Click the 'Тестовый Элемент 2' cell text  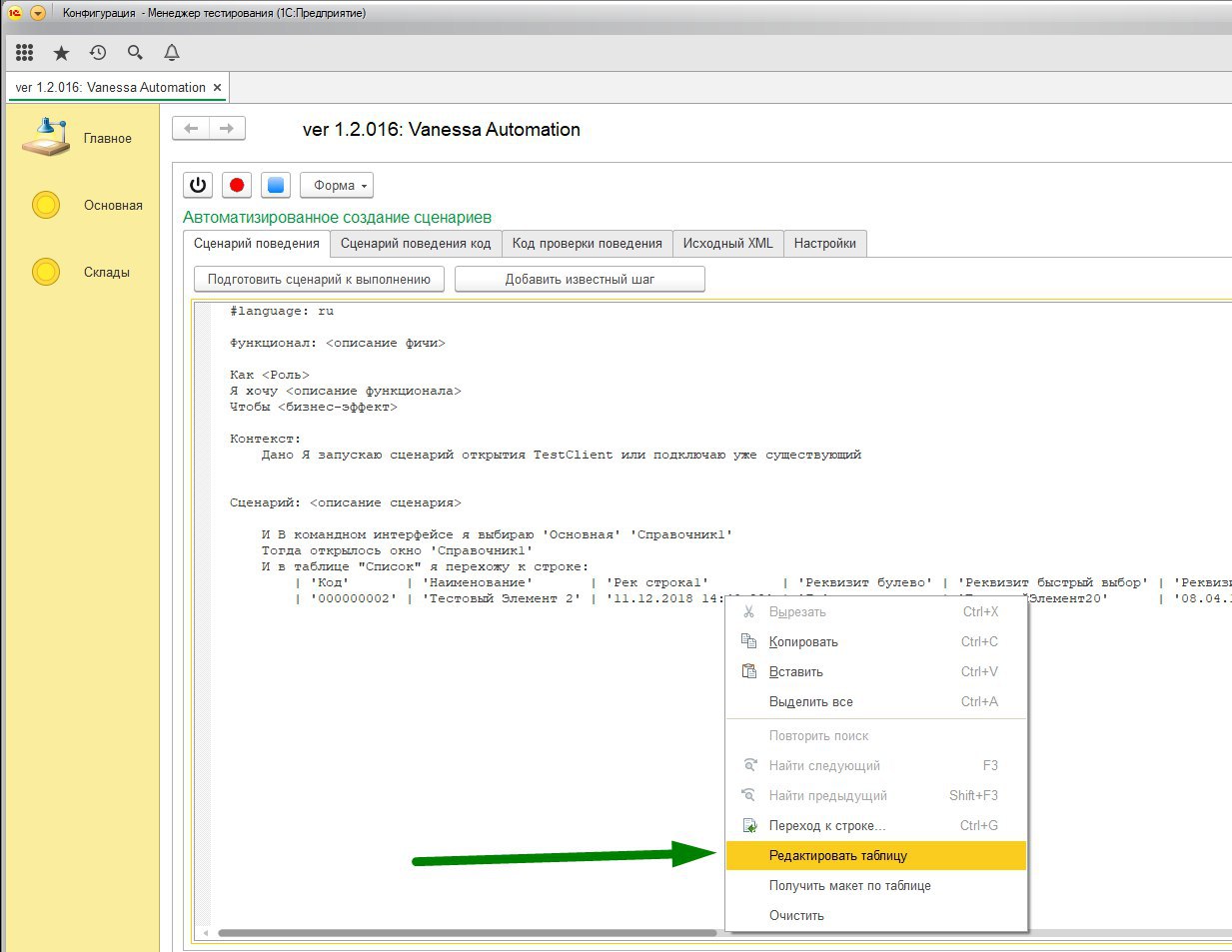point(502,599)
